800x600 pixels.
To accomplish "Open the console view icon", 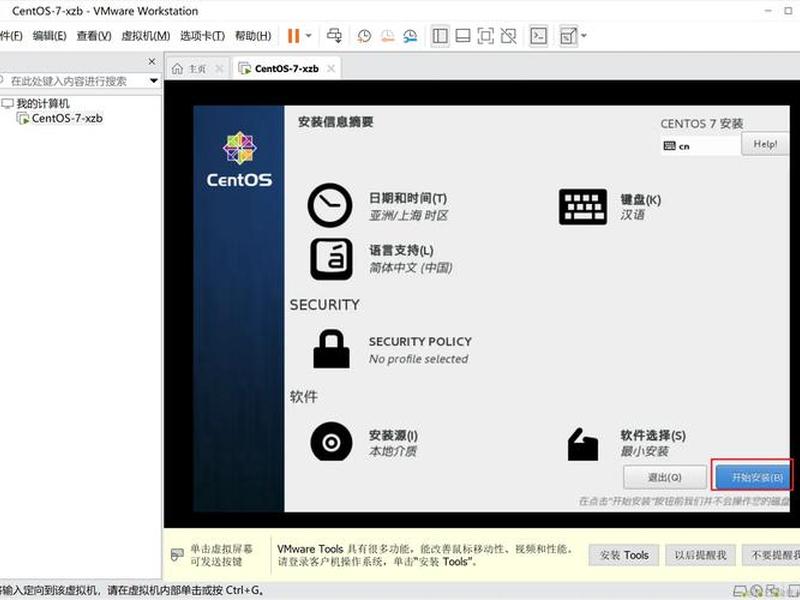I will coord(539,36).
